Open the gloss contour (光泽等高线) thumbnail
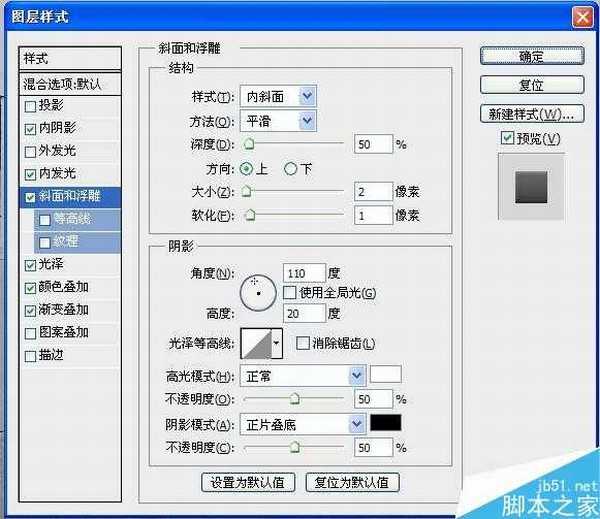This screenshot has width=600, height=519. pos(255,344)
